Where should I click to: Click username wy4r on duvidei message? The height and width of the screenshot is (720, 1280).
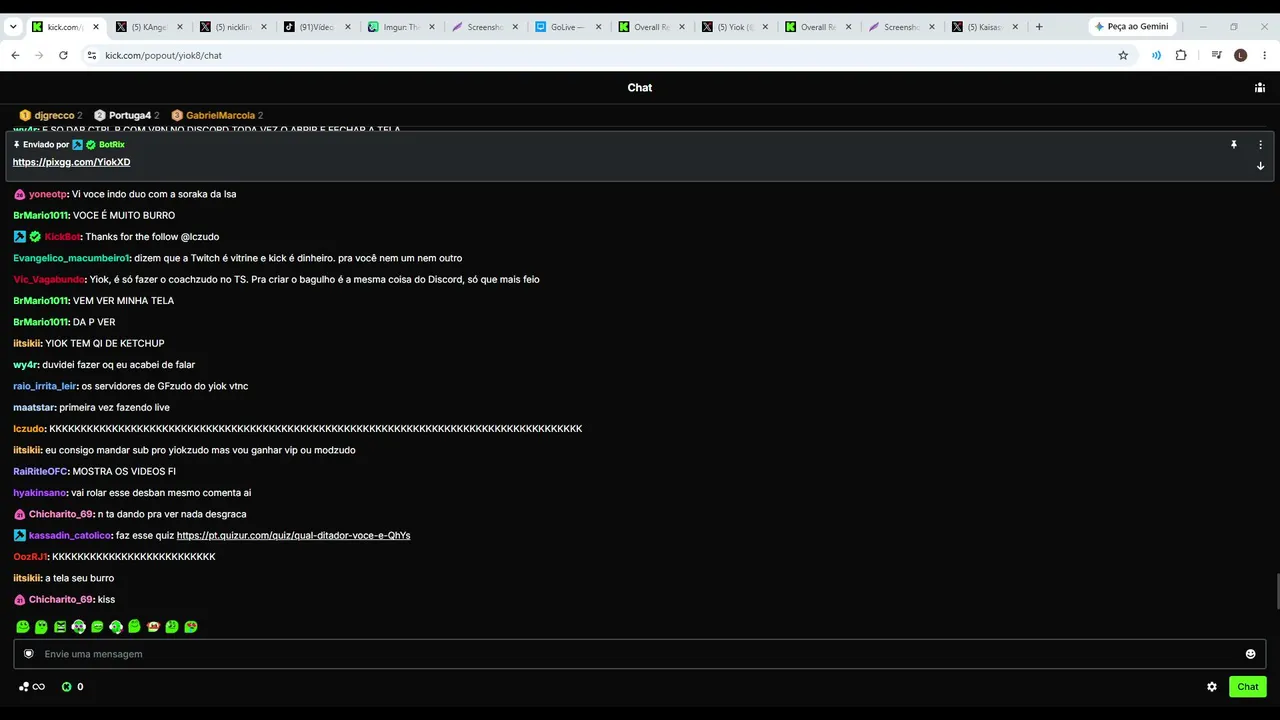(x=26, y=365)
